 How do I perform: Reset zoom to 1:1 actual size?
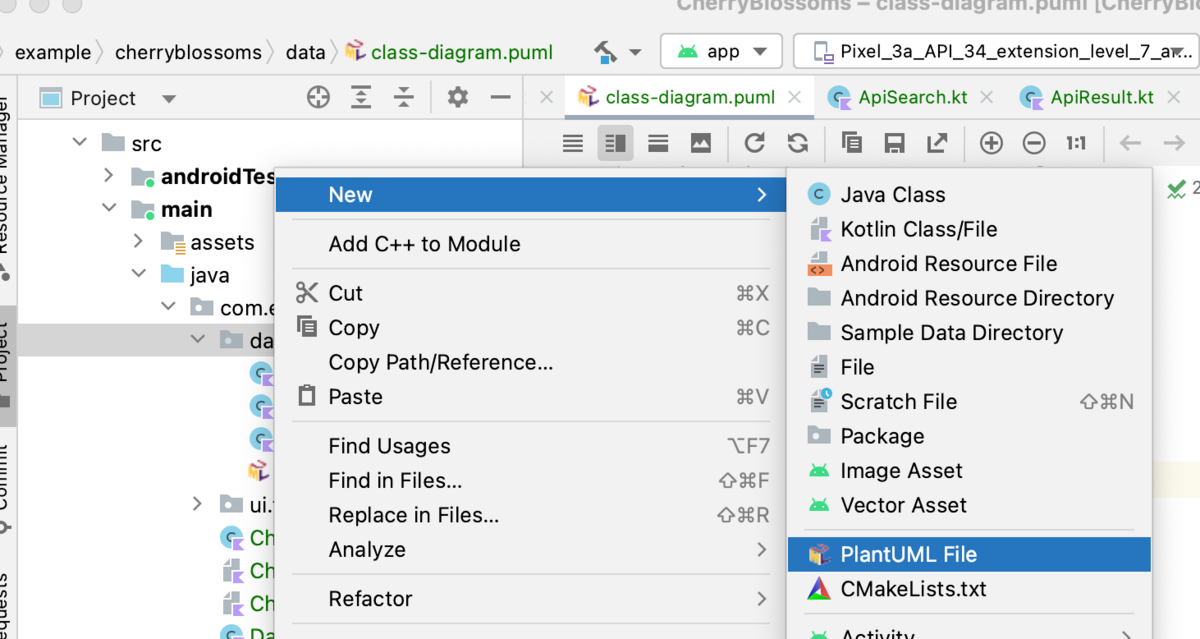(x=1076, y=143)
